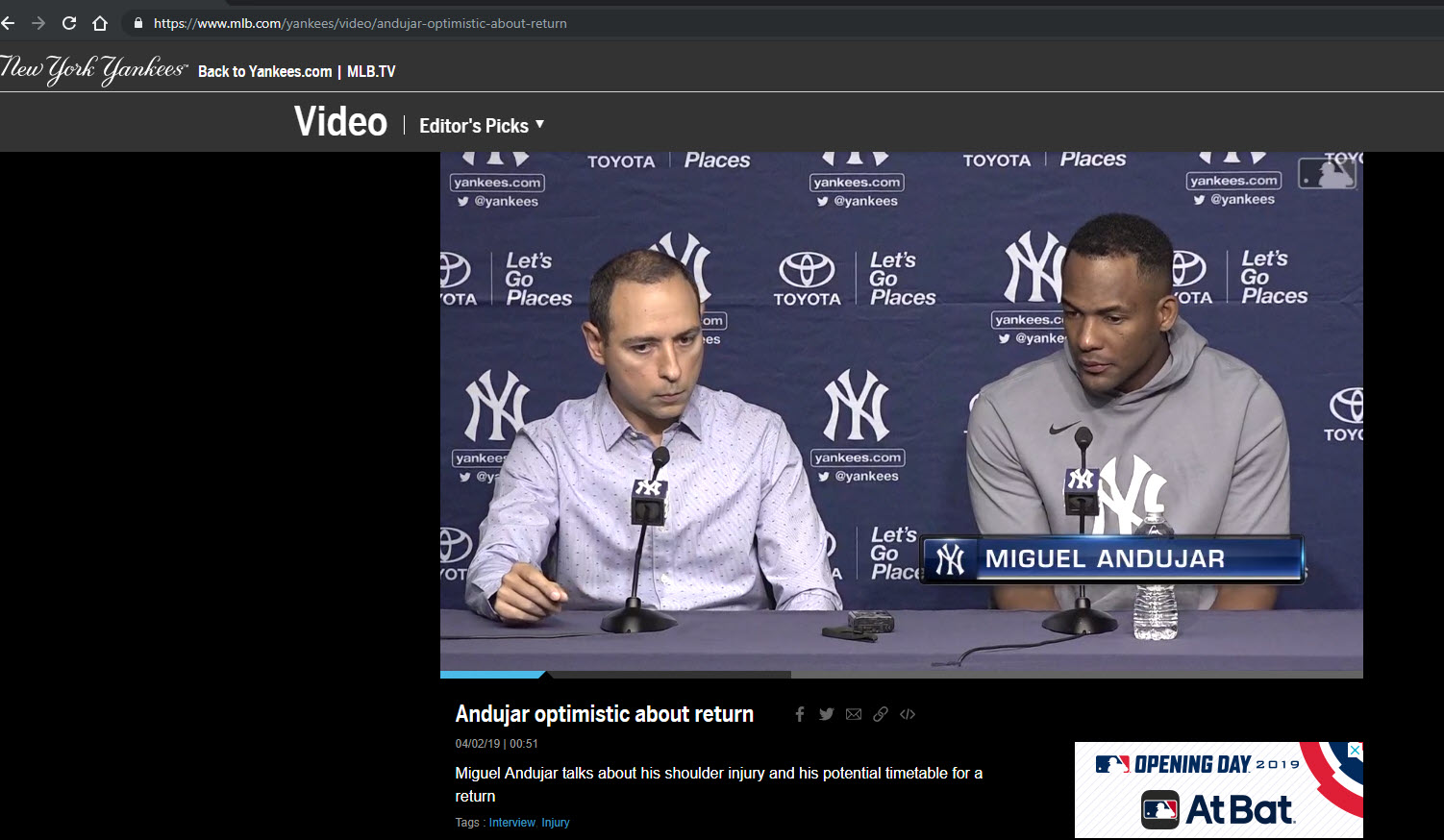This screenshot has width=1444, height=840.
Task: Reload the page with the refresh icon
Action: click(x=69, y=23)
